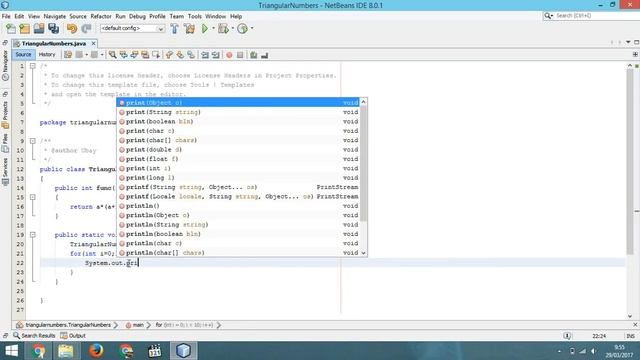Click the main breadcrumb in navigation bar
Screen dimensions: 640x360
pos(135,325)
